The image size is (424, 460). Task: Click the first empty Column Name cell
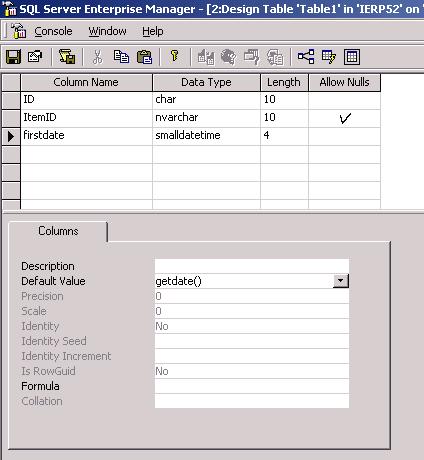click(86, 154)
